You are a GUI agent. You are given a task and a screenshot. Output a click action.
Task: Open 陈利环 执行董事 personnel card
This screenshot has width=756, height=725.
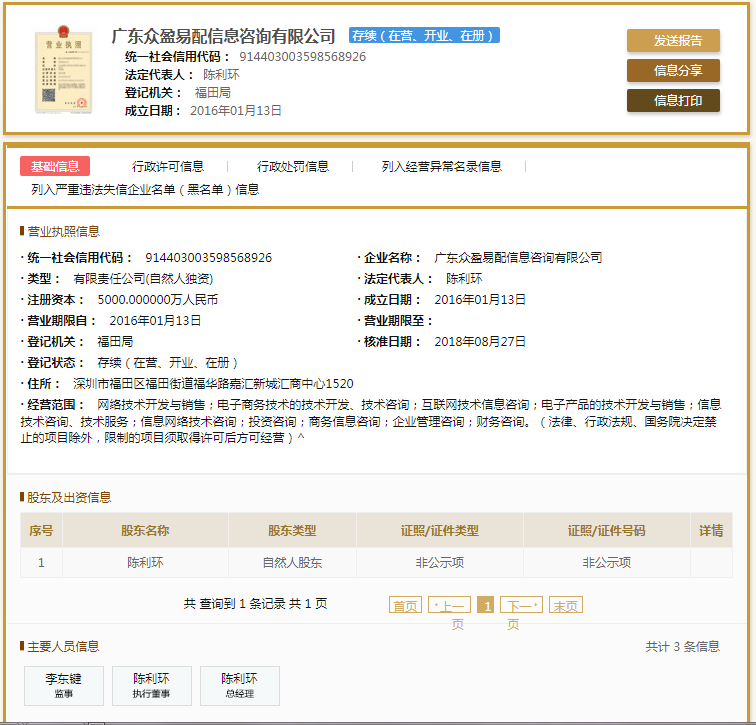(151, 685)
